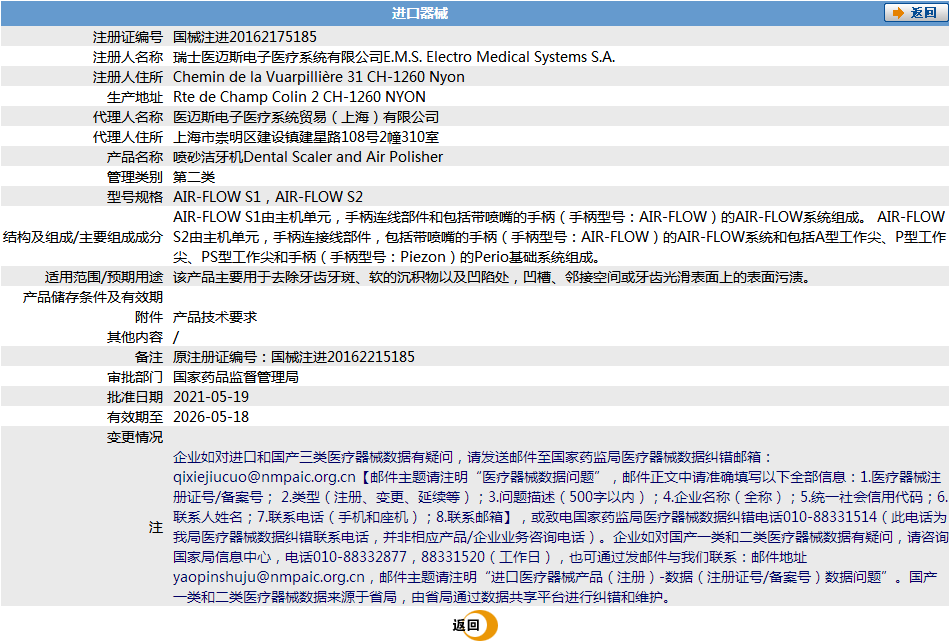Click the yaopinshuju@nmpaic.org.cn email address
The image size is (952, 641).
(269, 577)
